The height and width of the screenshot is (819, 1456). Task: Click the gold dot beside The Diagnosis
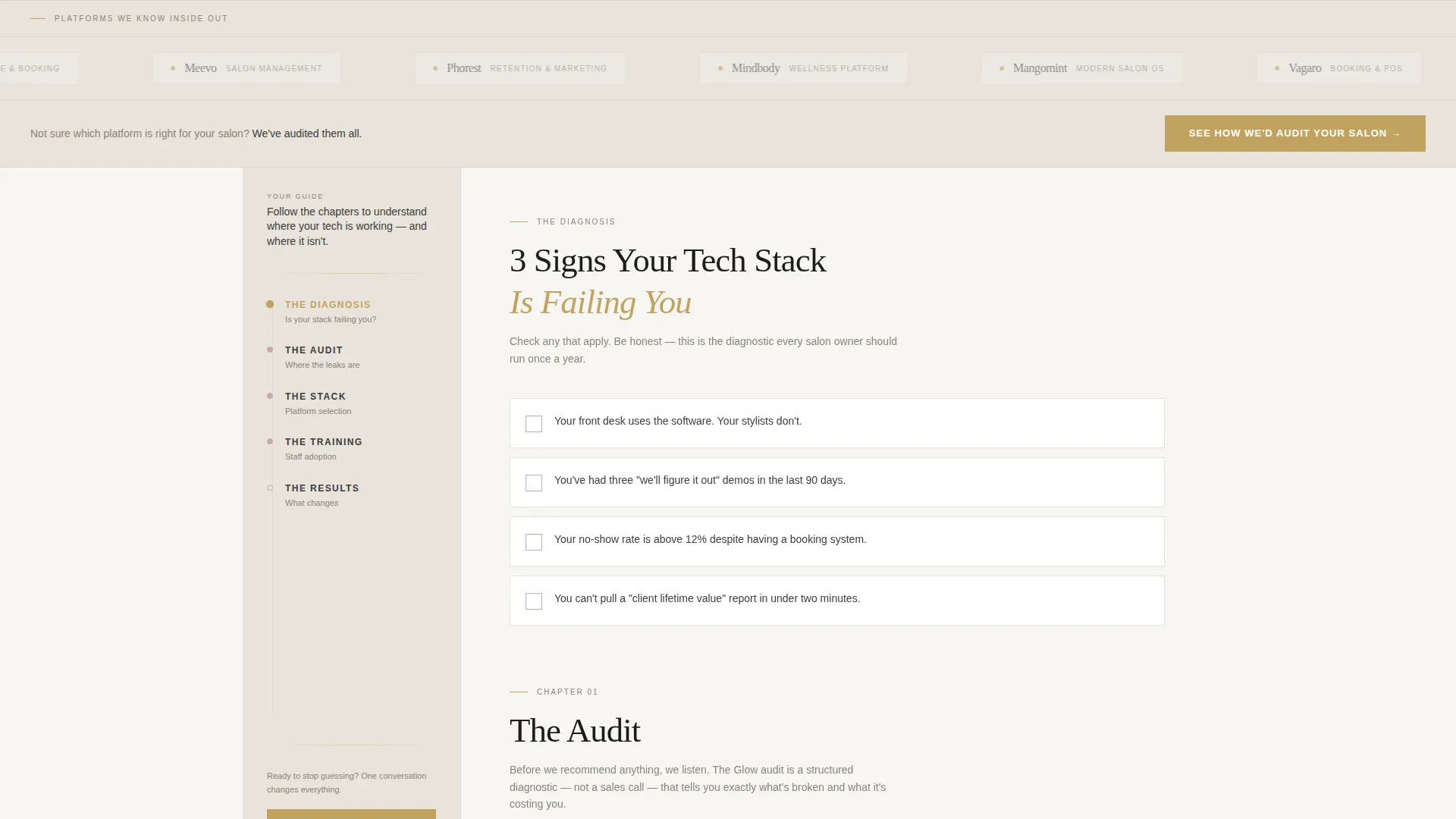coord(270,304)
